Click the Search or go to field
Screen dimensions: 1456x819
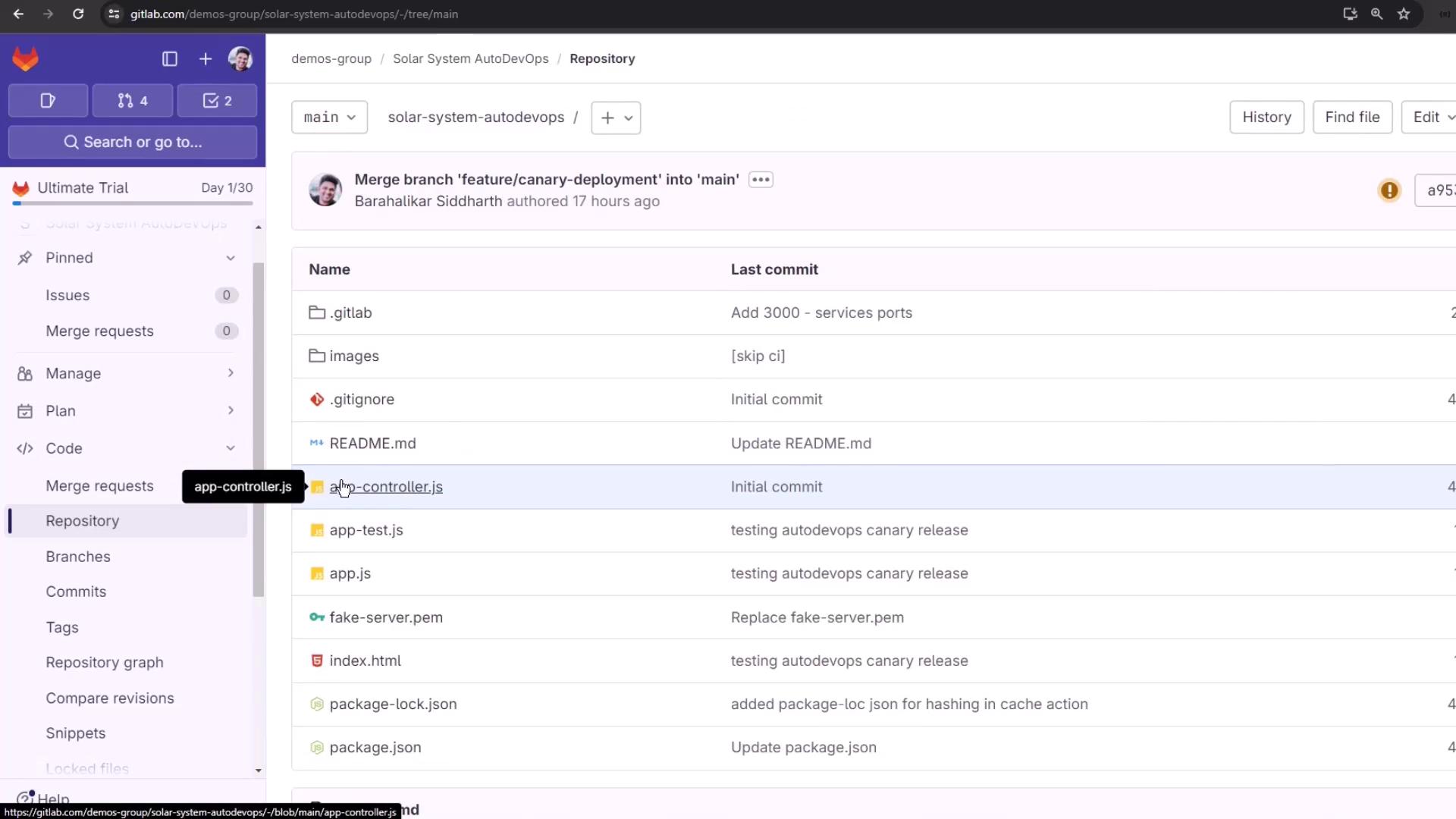point(133,142)
